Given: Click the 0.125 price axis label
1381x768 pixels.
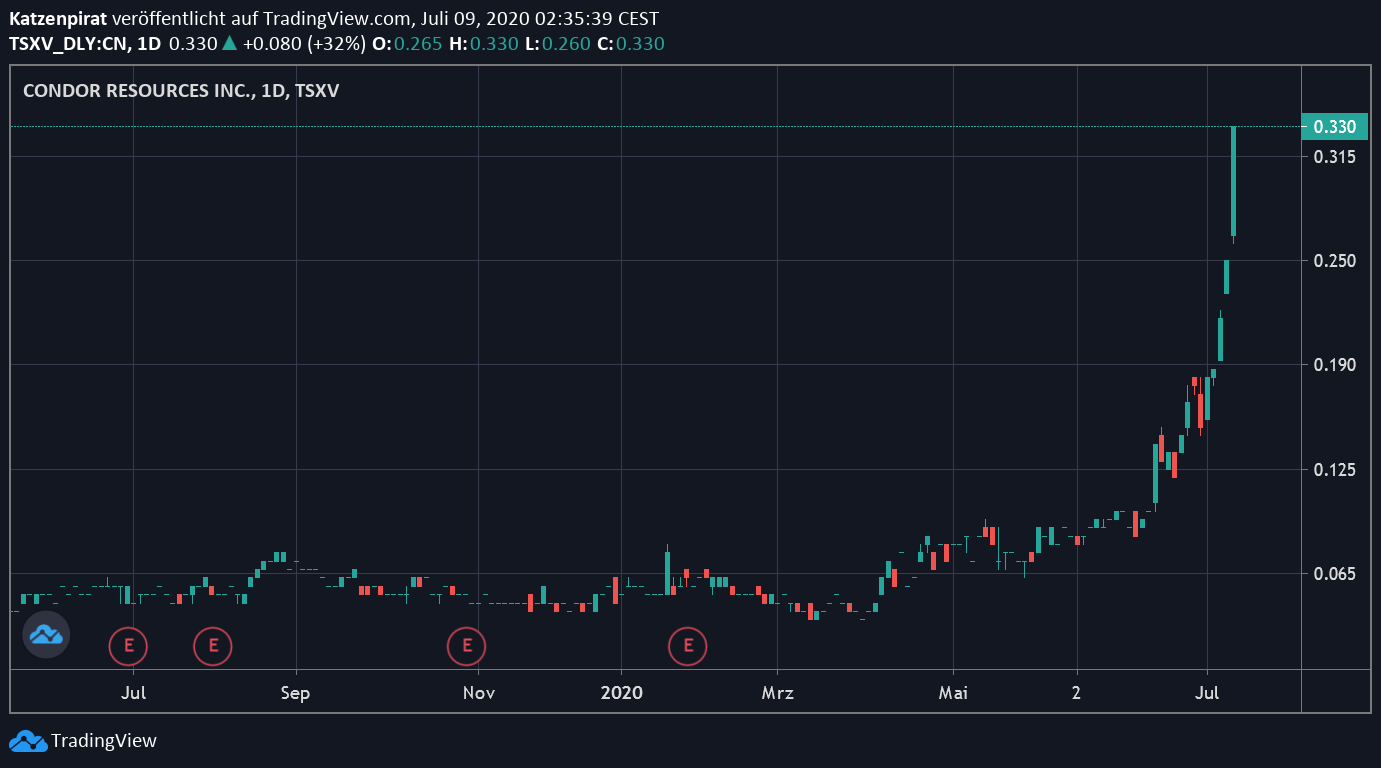Looking at the screenshot, I should 1334,469.
